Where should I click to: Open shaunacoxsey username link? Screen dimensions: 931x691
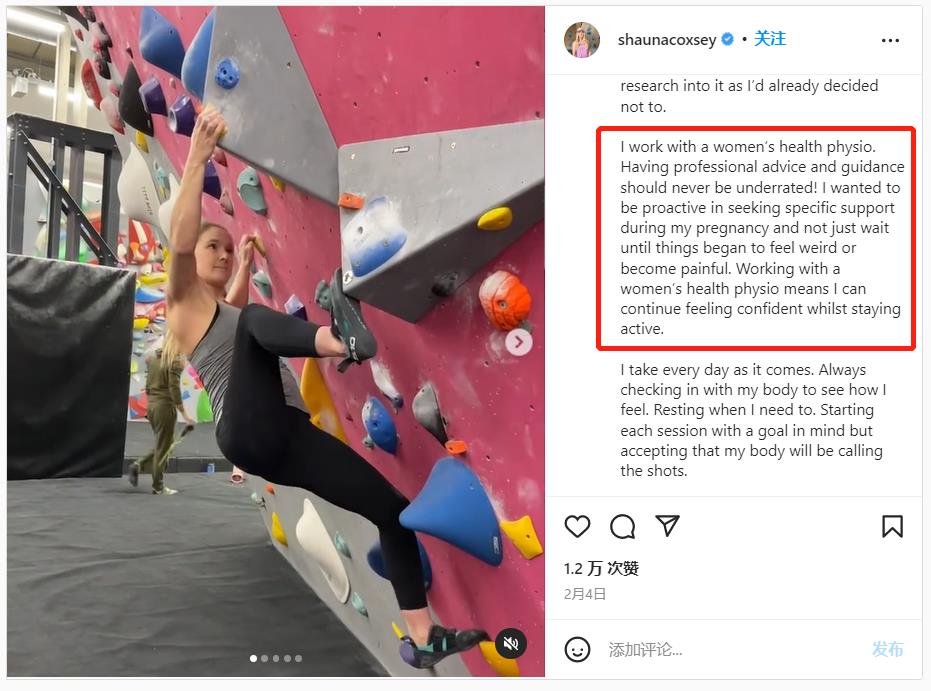point(667,40)
